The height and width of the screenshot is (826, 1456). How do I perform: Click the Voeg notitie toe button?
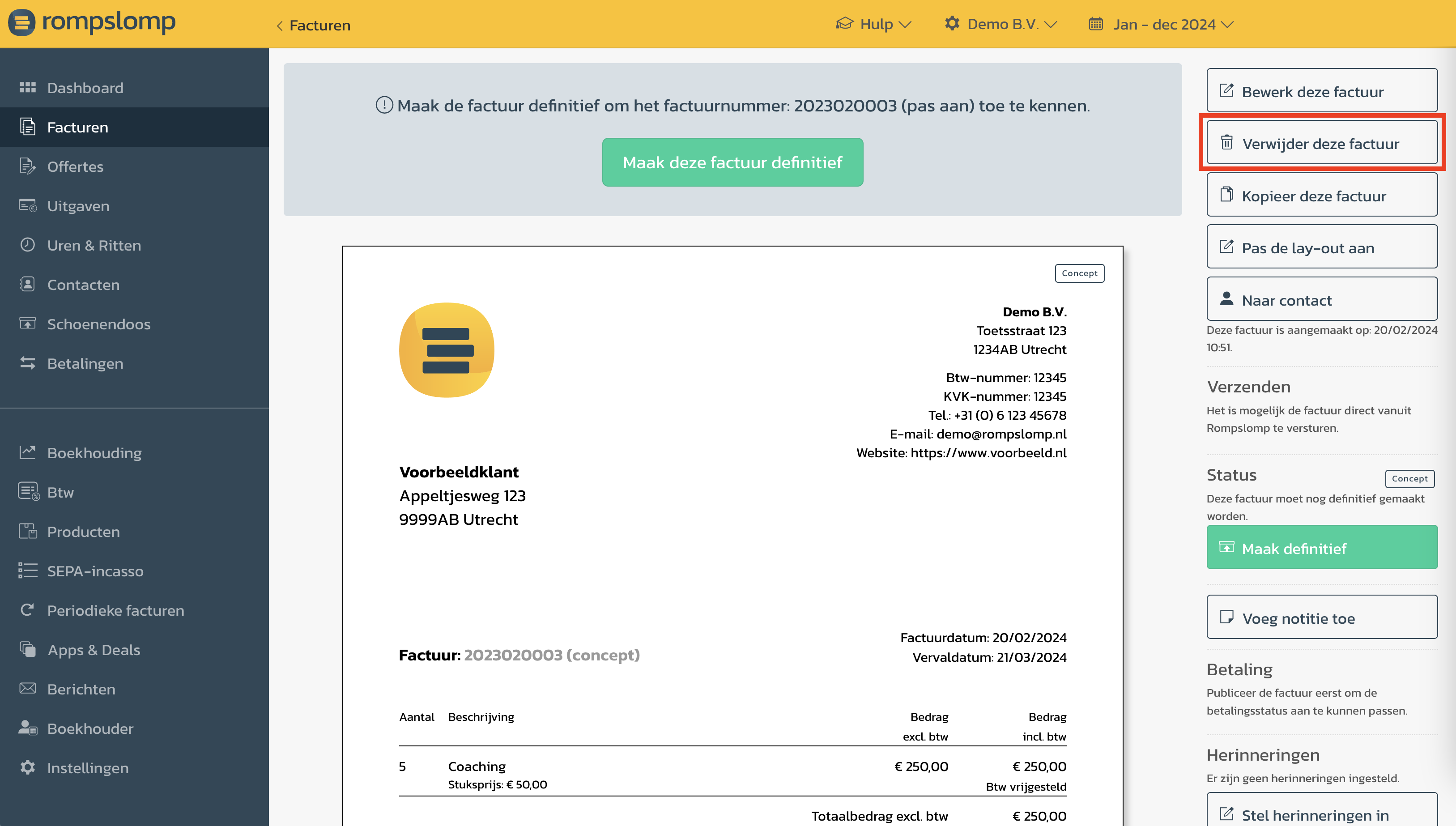coord(1322,617)
